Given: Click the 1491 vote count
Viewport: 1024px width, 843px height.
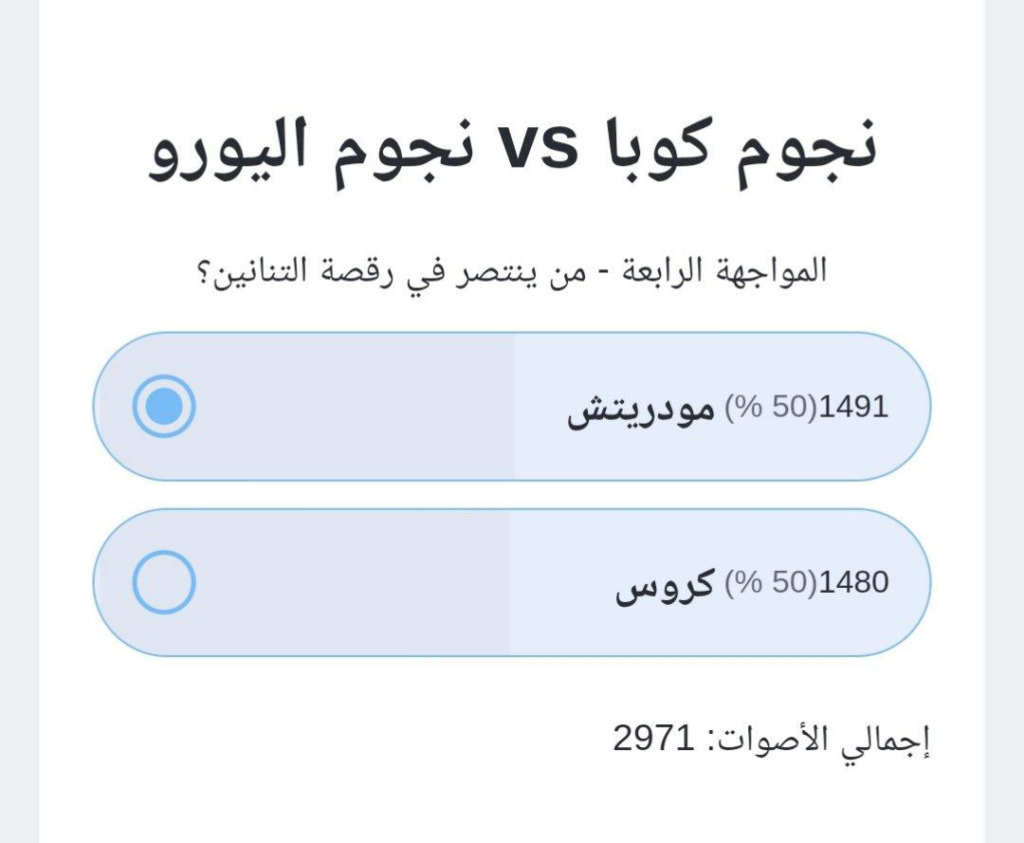Looking at the screenshot, I should [853, 408].
